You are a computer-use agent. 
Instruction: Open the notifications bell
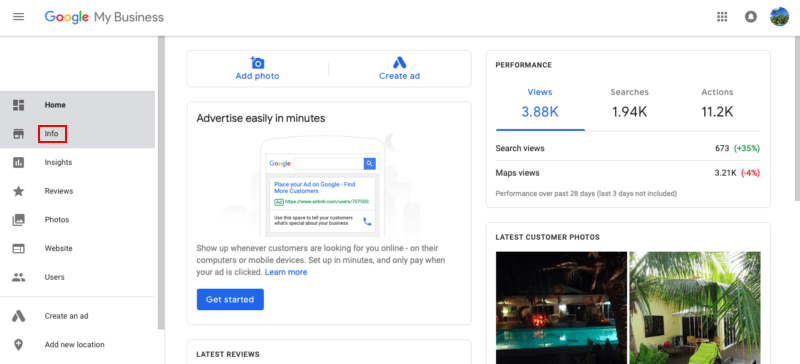(751, 17)
